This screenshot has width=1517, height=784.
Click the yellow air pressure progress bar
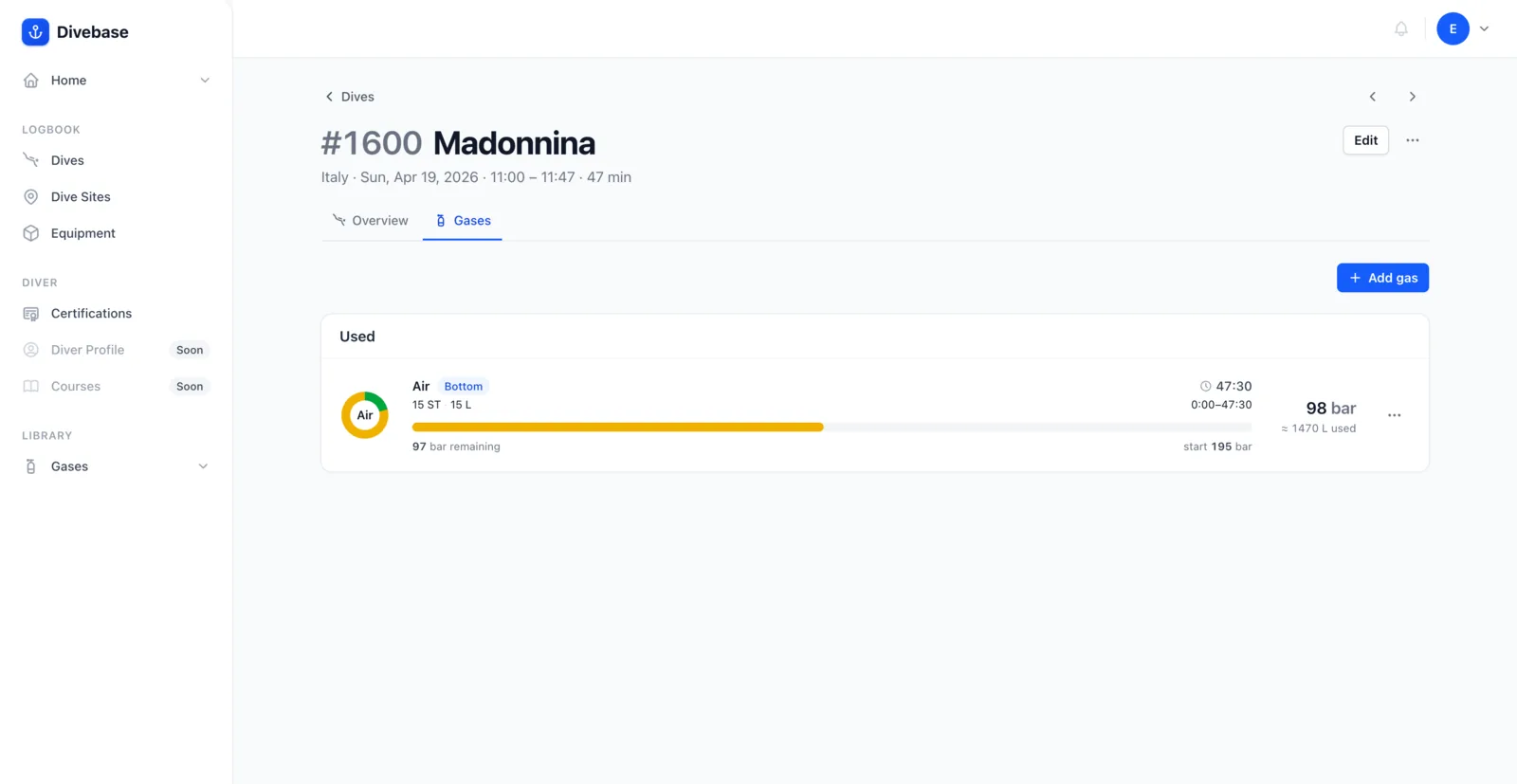click(617, 428)
